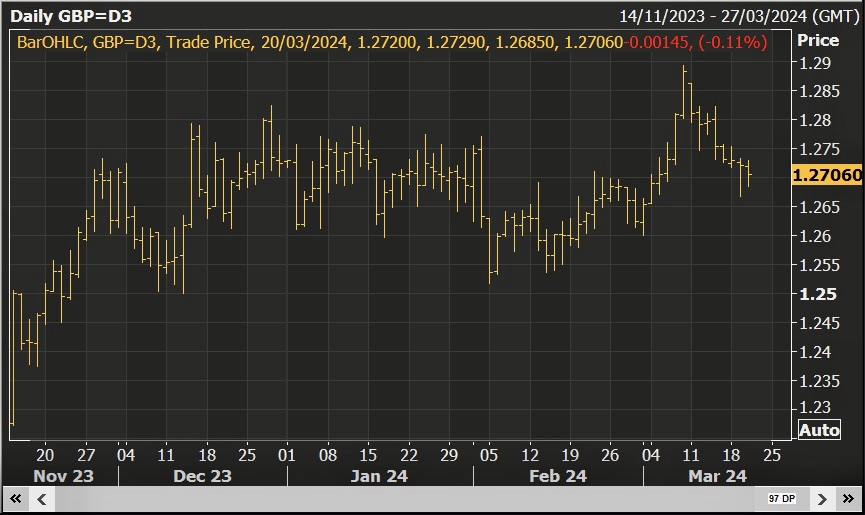Viewport: 865px width, 515px height.
Task: Select the Dec 23 month label
Action: coord(202,476)
